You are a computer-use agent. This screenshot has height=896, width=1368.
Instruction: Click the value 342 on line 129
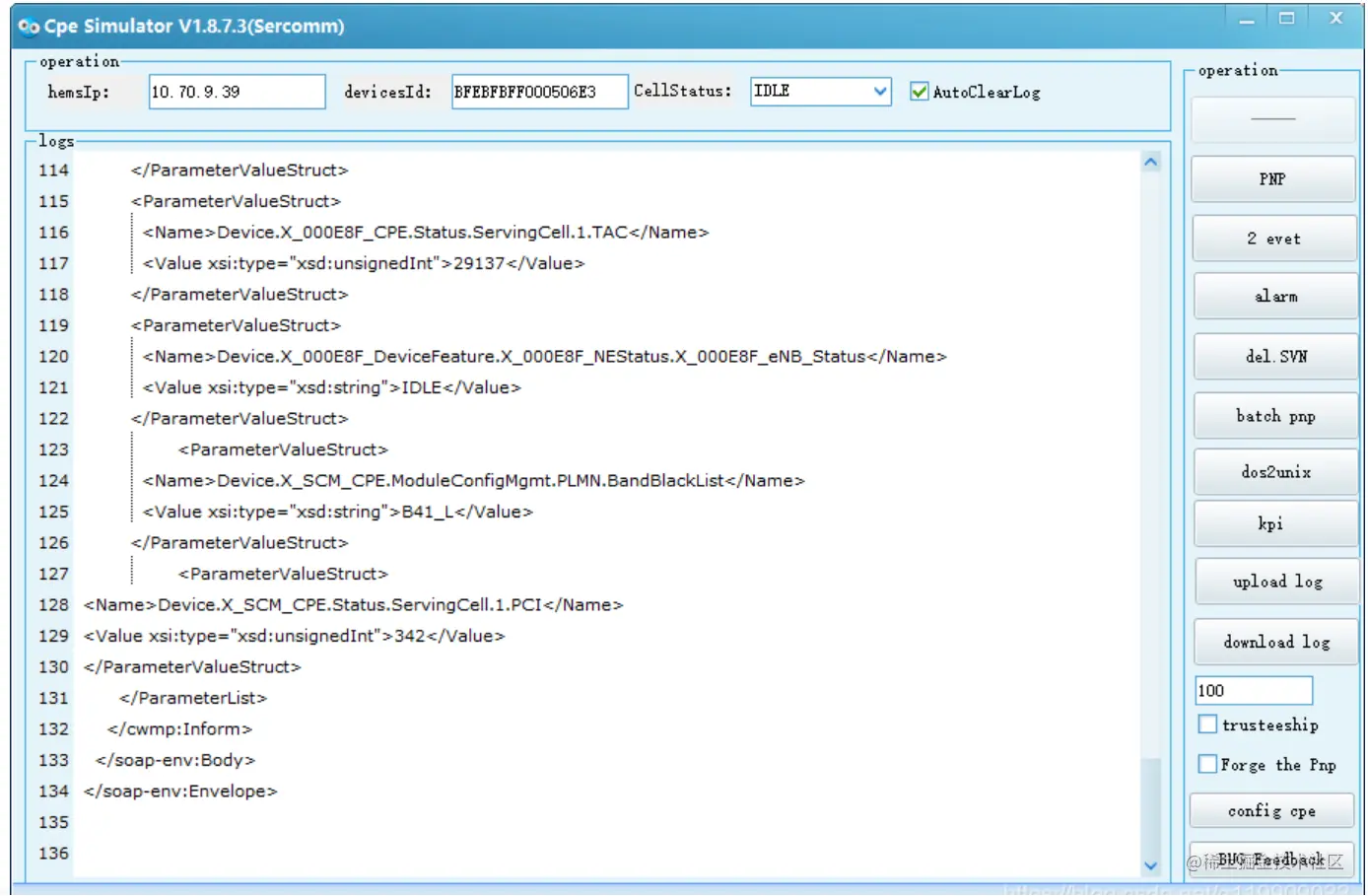pos(410,636)
